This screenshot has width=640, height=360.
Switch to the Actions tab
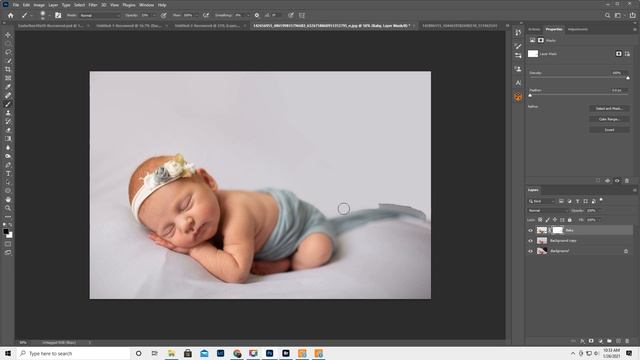[534, 29]
